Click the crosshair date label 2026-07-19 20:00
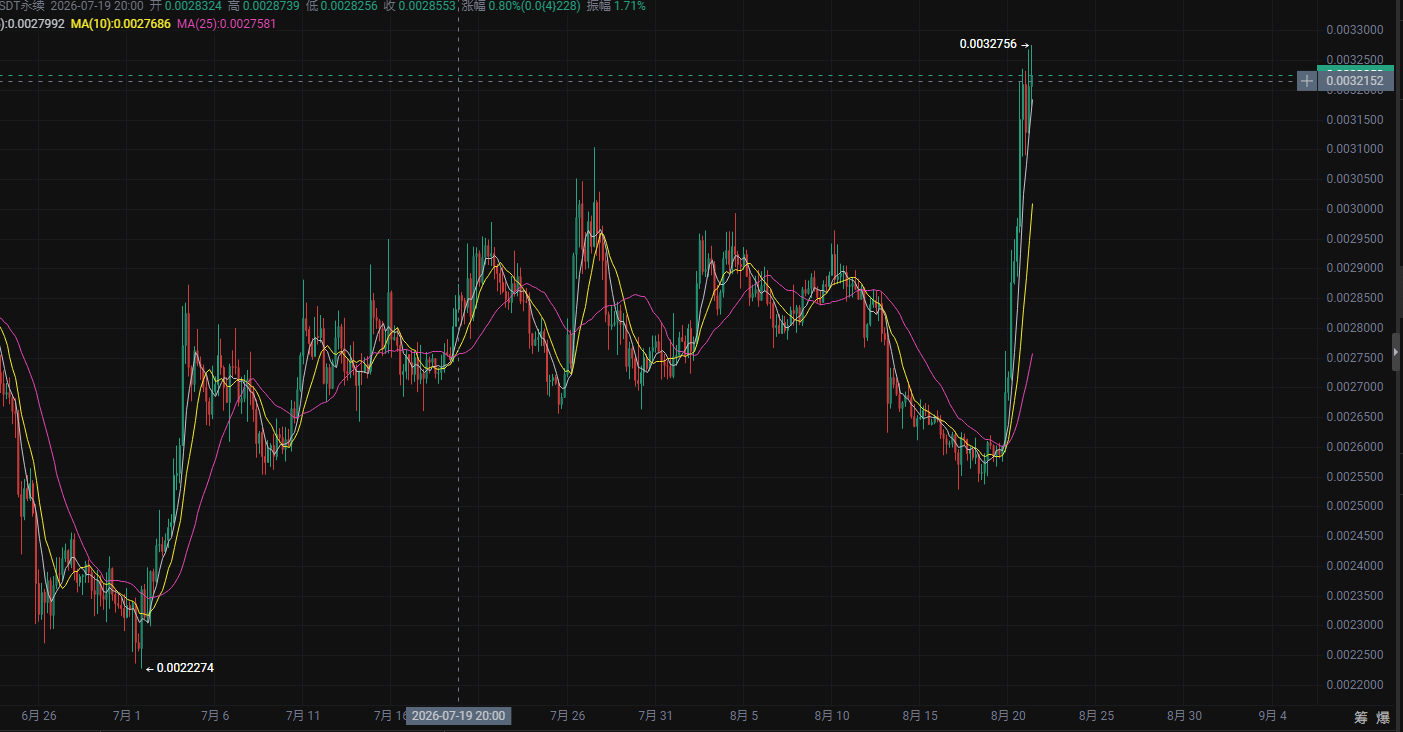The image size is (1403, 732). pyautogui.click(x=458, y=716)
